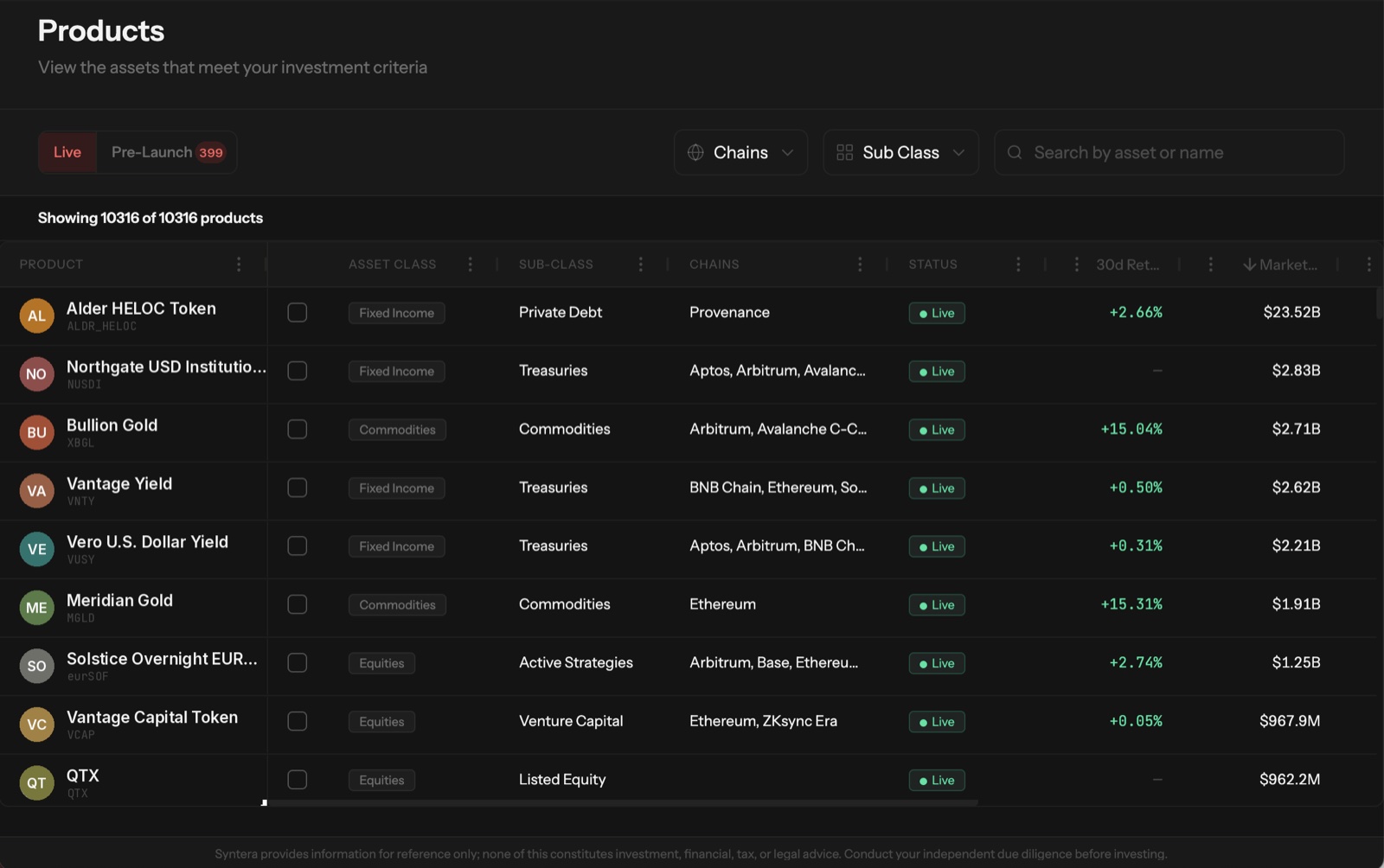The width and height of the screenshot is (1384, 868).
Task: Open the Bullion Gold product
Action: (112, 425)
